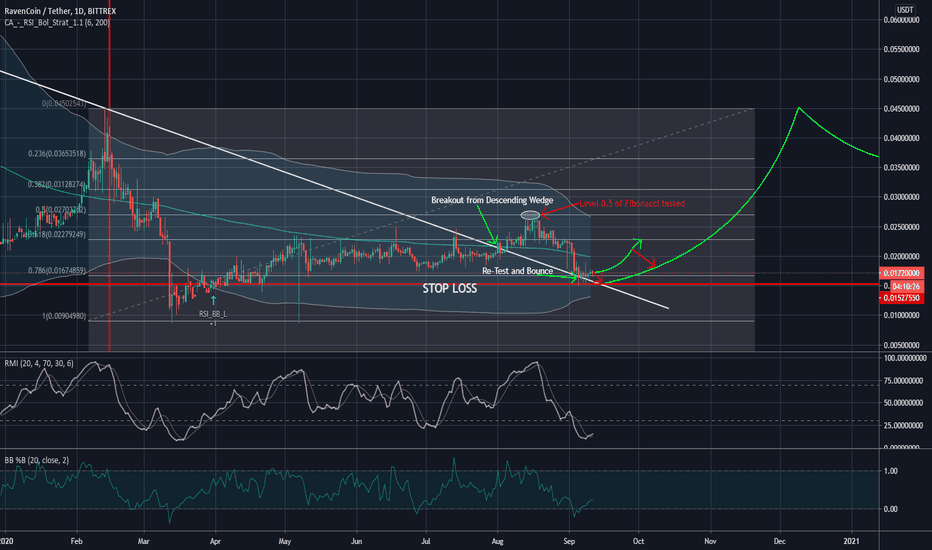Click the Jul label on the time axis

click(x=426, y=542)
